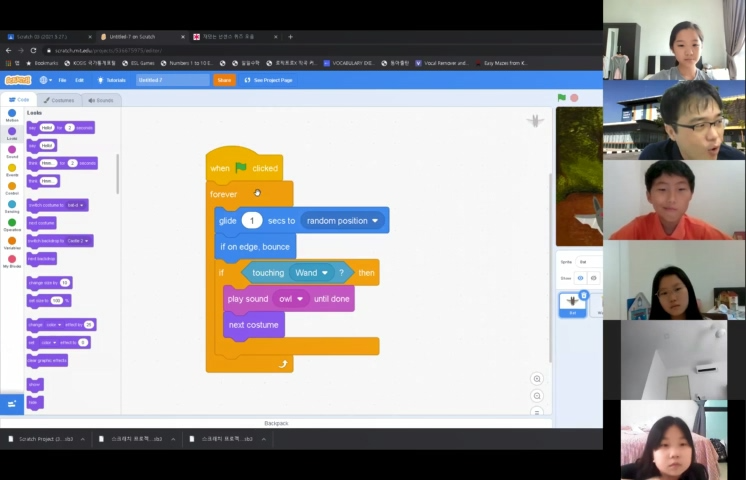
Task: Go back in the browser
Action: pos(9,50)
